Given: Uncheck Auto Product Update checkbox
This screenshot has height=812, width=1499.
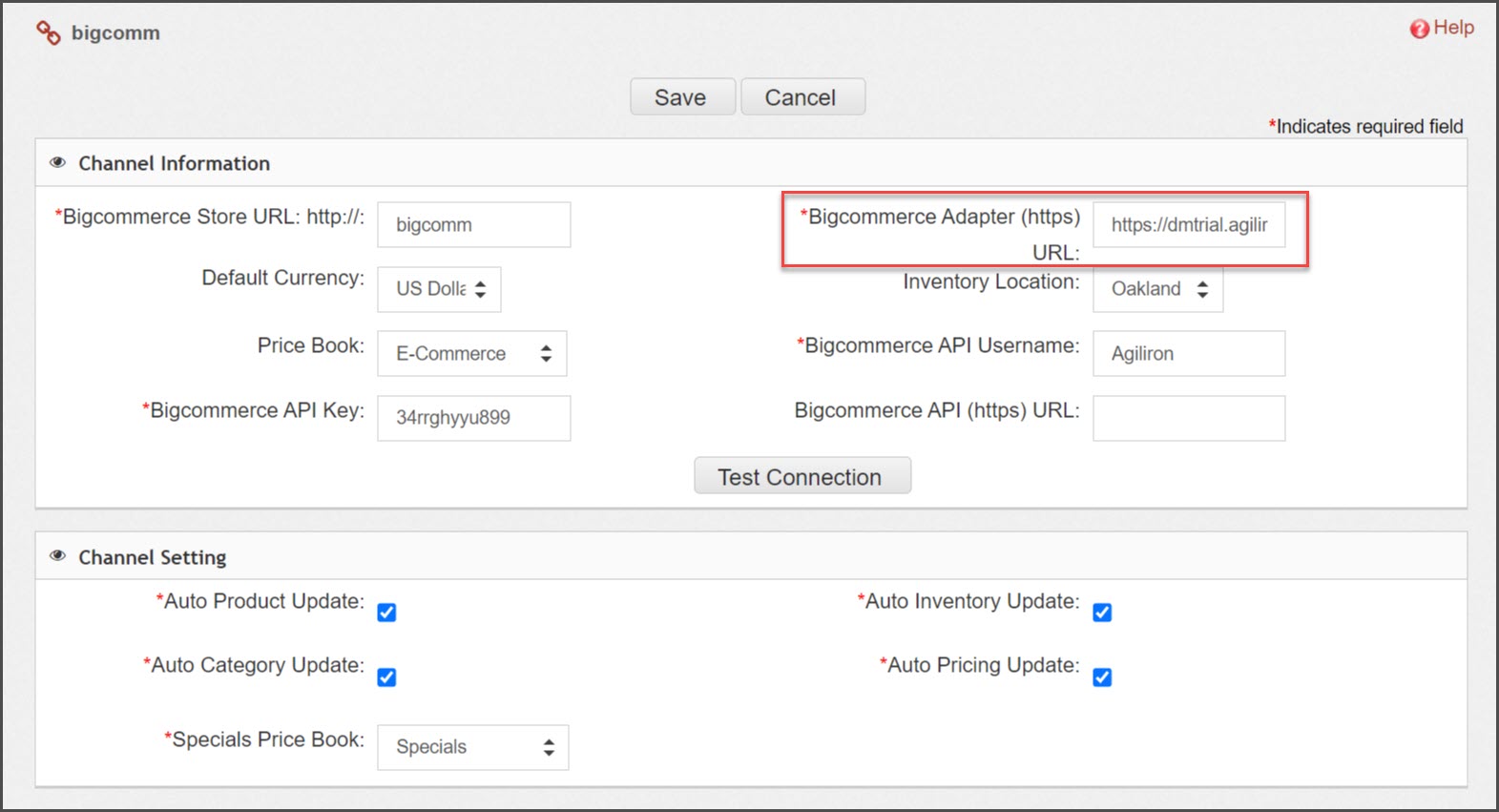Looking at the screenshot, I should [x=386, y=613].
